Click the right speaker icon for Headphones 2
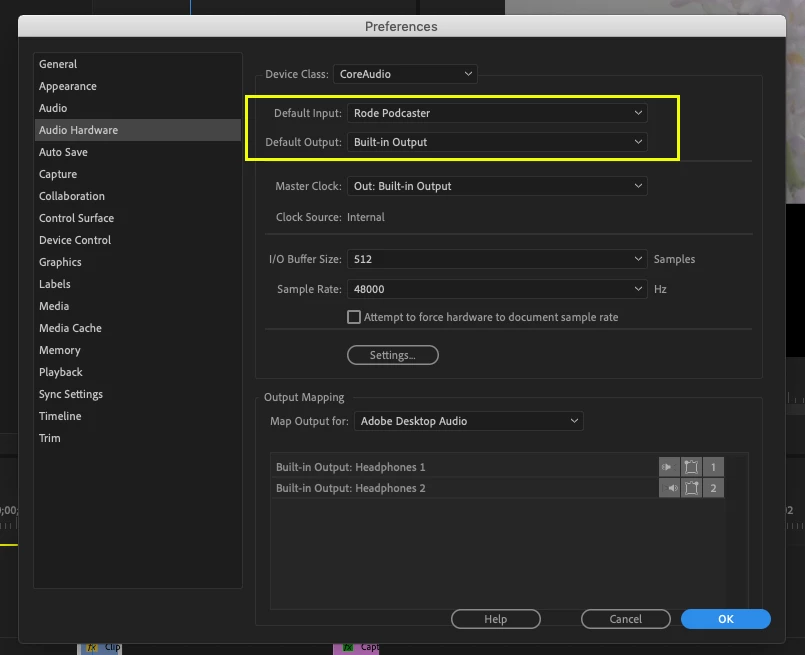This screenshot has width=805, height=655. pos(669,488)
